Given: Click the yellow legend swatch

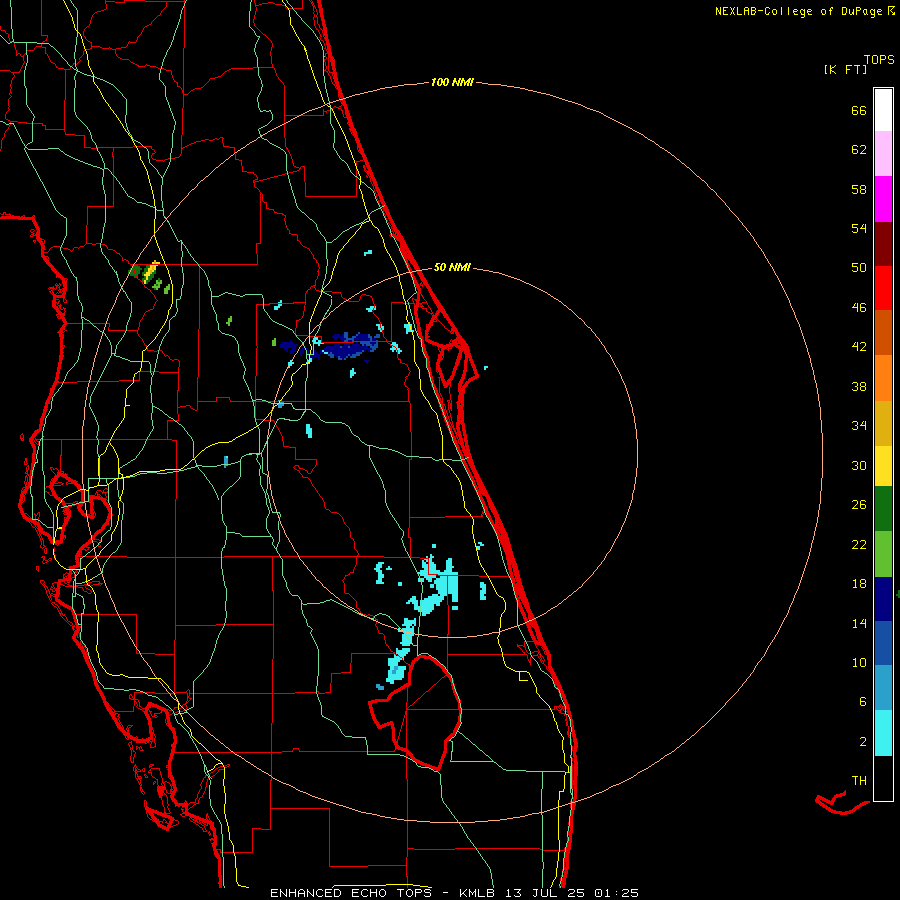Looking at the screenshot, I should click(x=883, y=466).
